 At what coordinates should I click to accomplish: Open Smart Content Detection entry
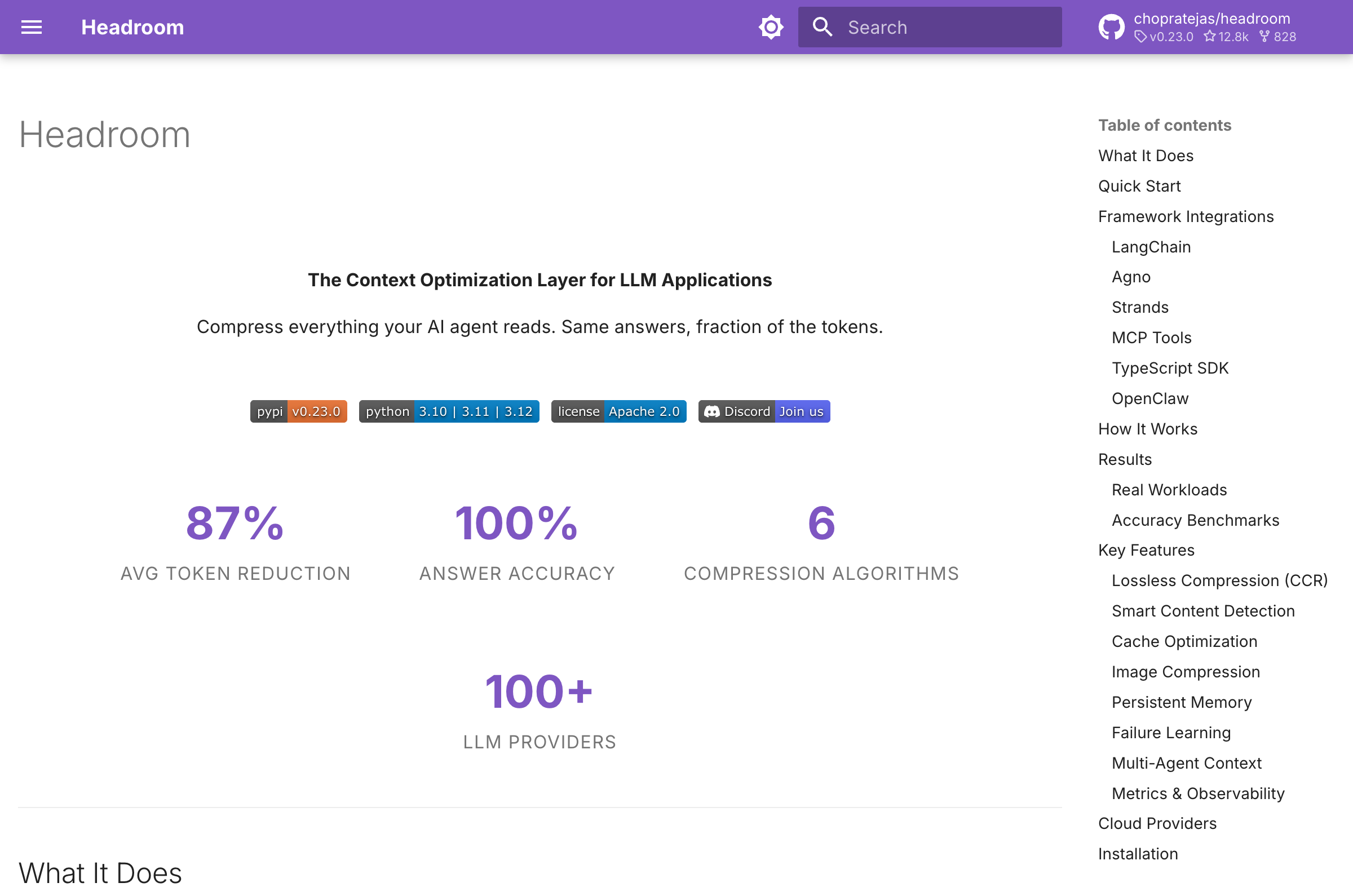pyautogui.click(x=1202, y=610)
